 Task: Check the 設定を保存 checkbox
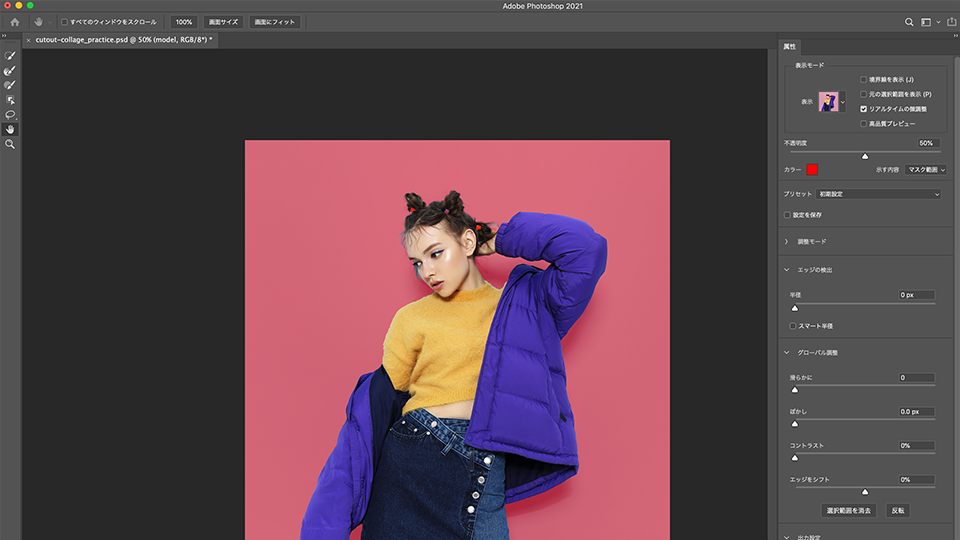787,215
